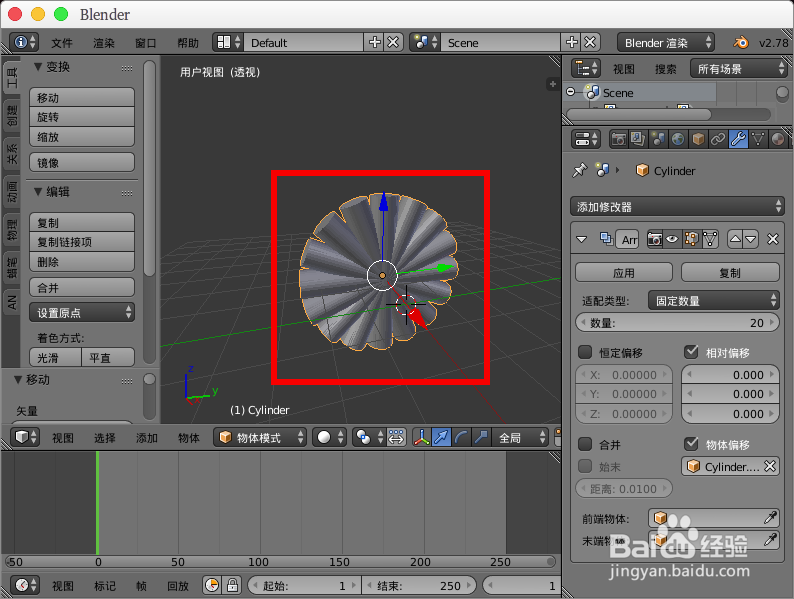Open the Render Layers properties tab
Viewport: 794px width, 599px height.
(638, 139)
